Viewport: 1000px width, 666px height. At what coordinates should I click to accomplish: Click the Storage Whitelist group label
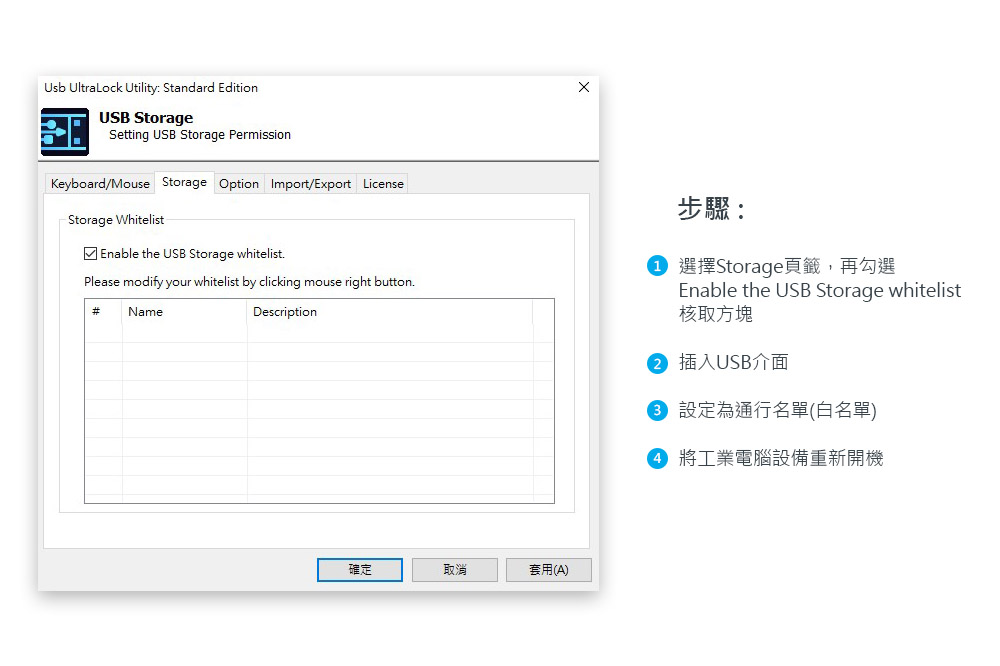116,219
